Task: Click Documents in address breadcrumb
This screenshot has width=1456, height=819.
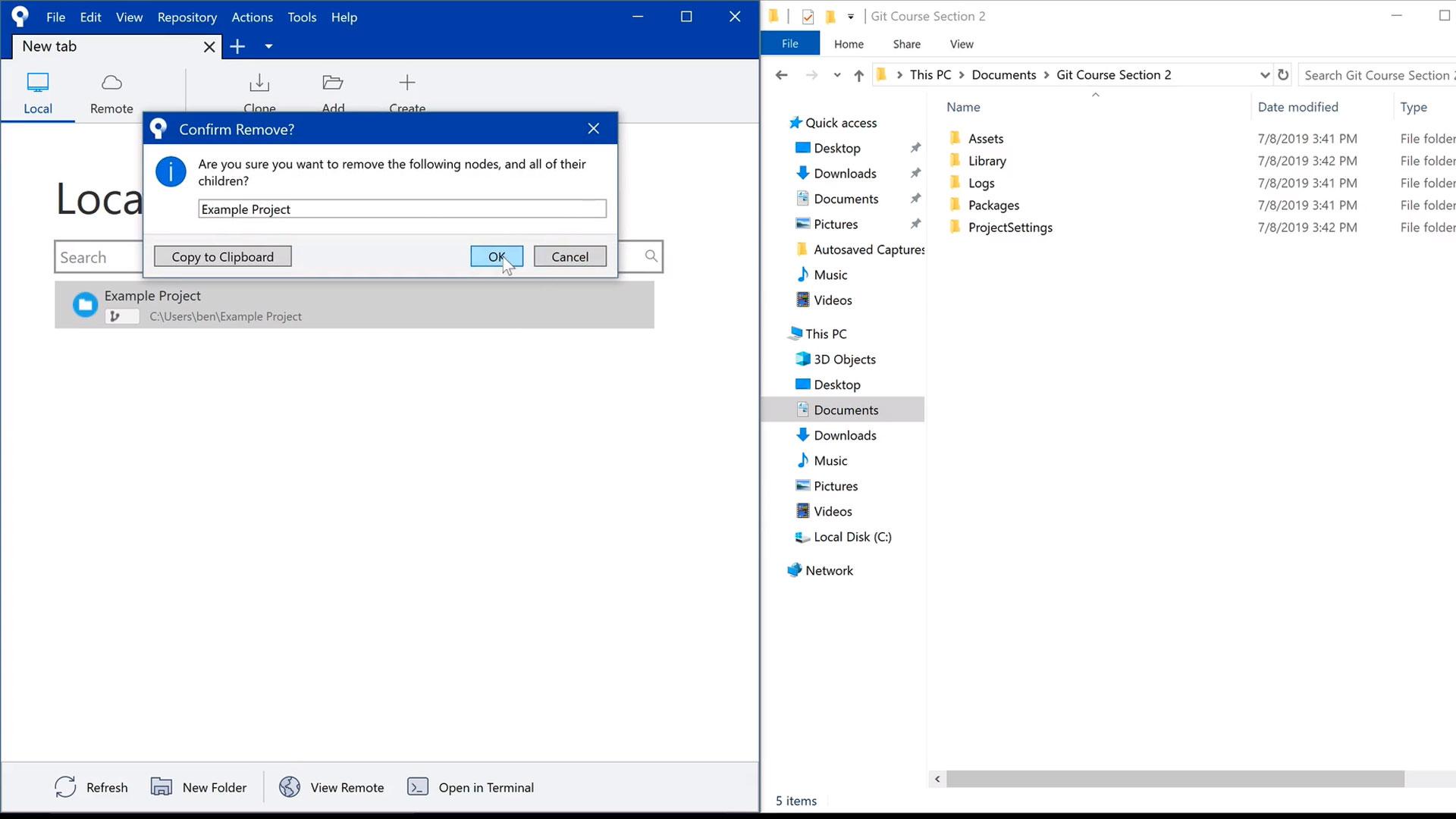Action: [1003, 75]
